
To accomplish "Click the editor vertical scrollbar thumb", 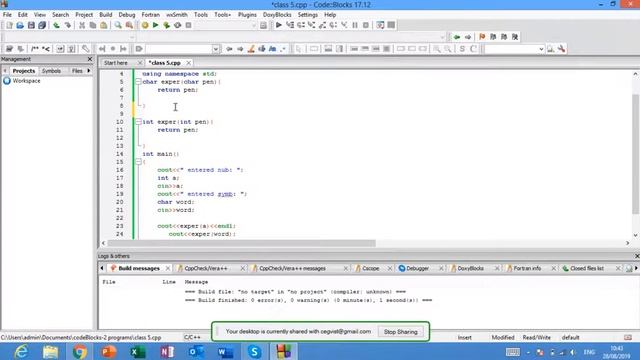I will point(636,153).
